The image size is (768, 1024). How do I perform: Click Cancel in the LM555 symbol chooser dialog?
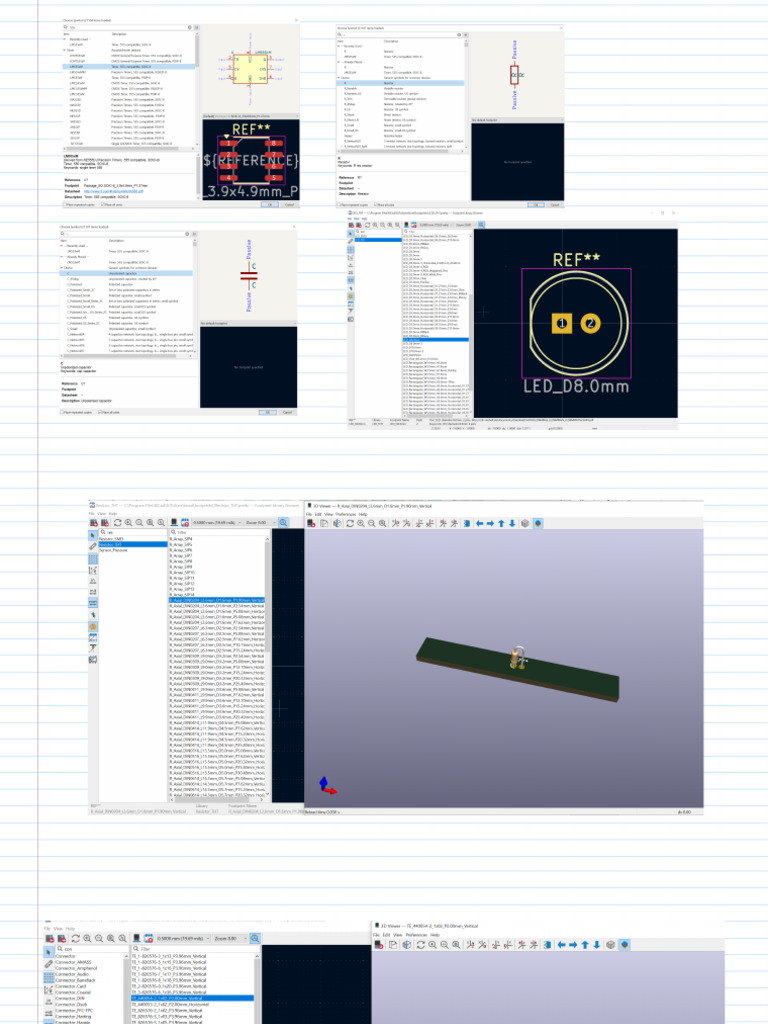[289, 204]
